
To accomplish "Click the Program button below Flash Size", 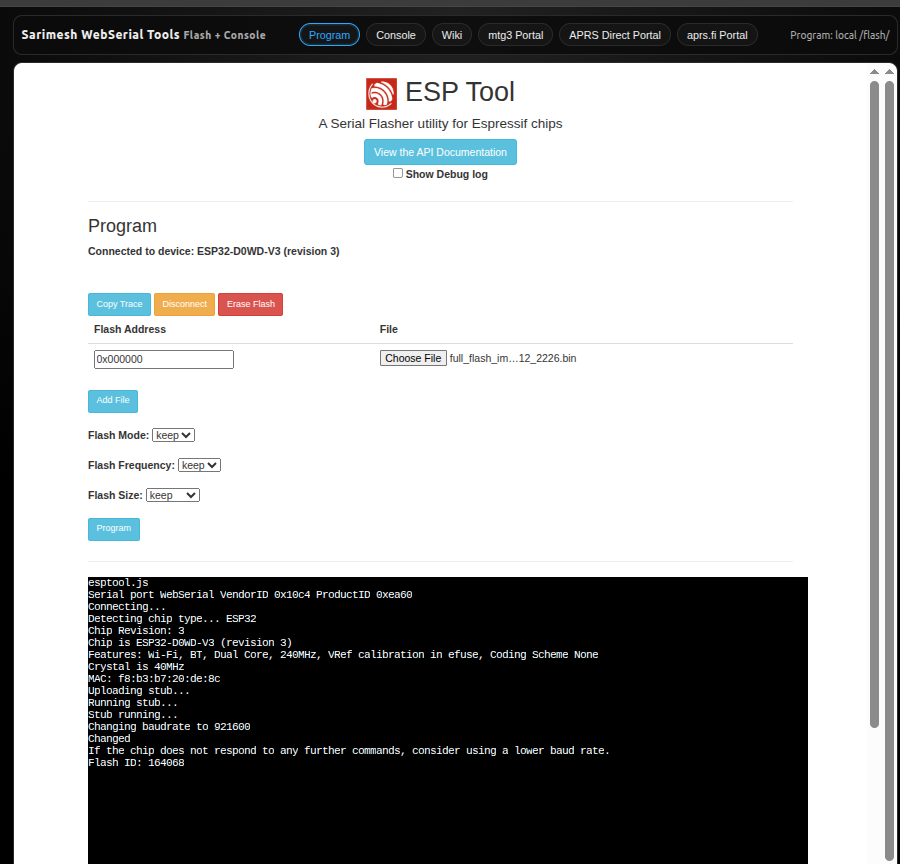I will tap(114, 528).
